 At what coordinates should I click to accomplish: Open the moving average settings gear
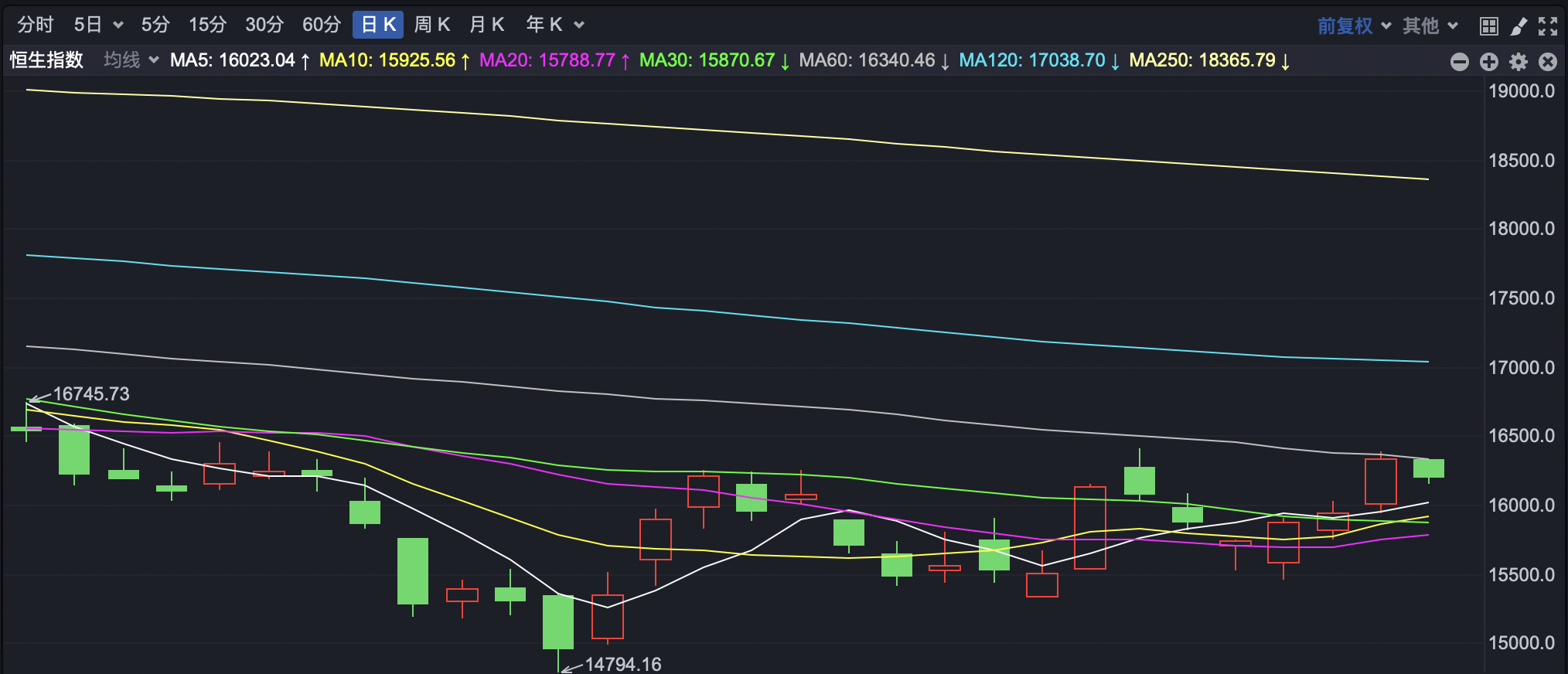pyautogui.click(x=1519, y=62)
